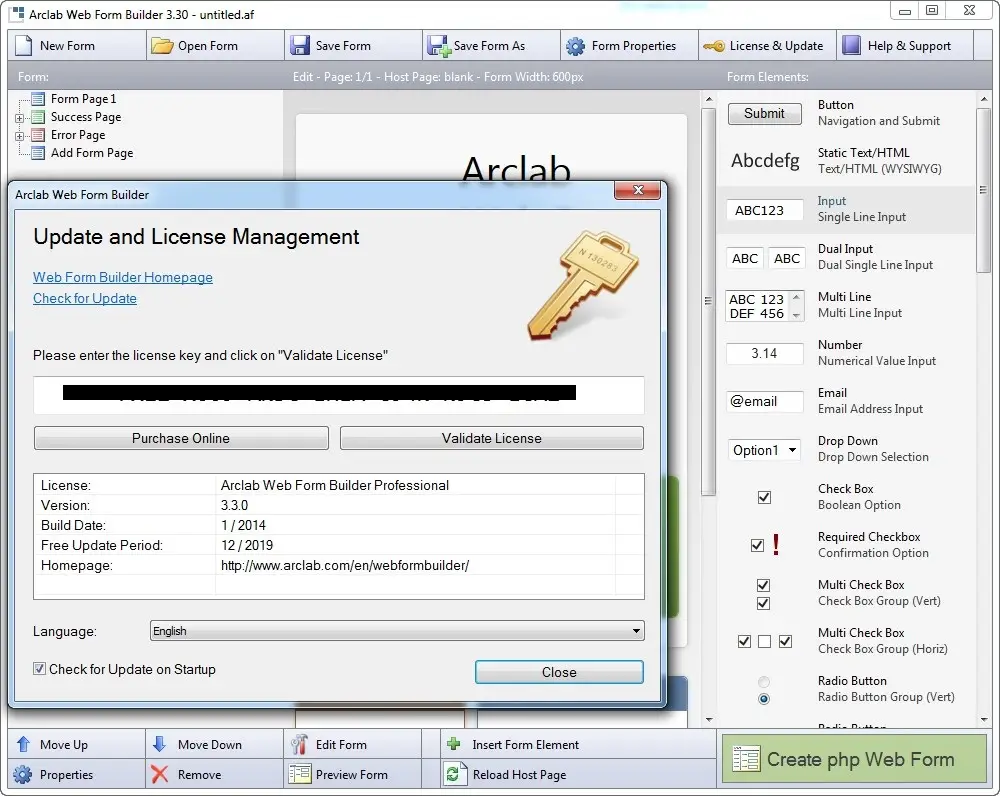Click the Save Form floppy disk icon
Screen dimensions: 1000x796
pos(300,46)
